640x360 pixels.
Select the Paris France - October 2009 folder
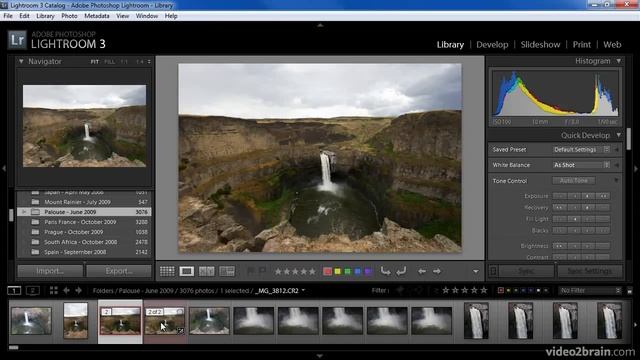click(84, 222)
